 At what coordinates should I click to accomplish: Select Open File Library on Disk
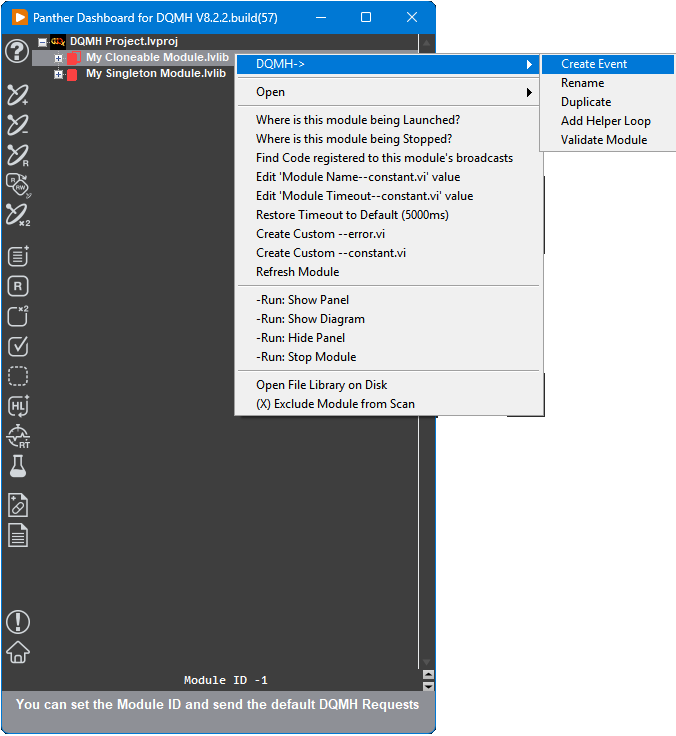click(388, 385)
